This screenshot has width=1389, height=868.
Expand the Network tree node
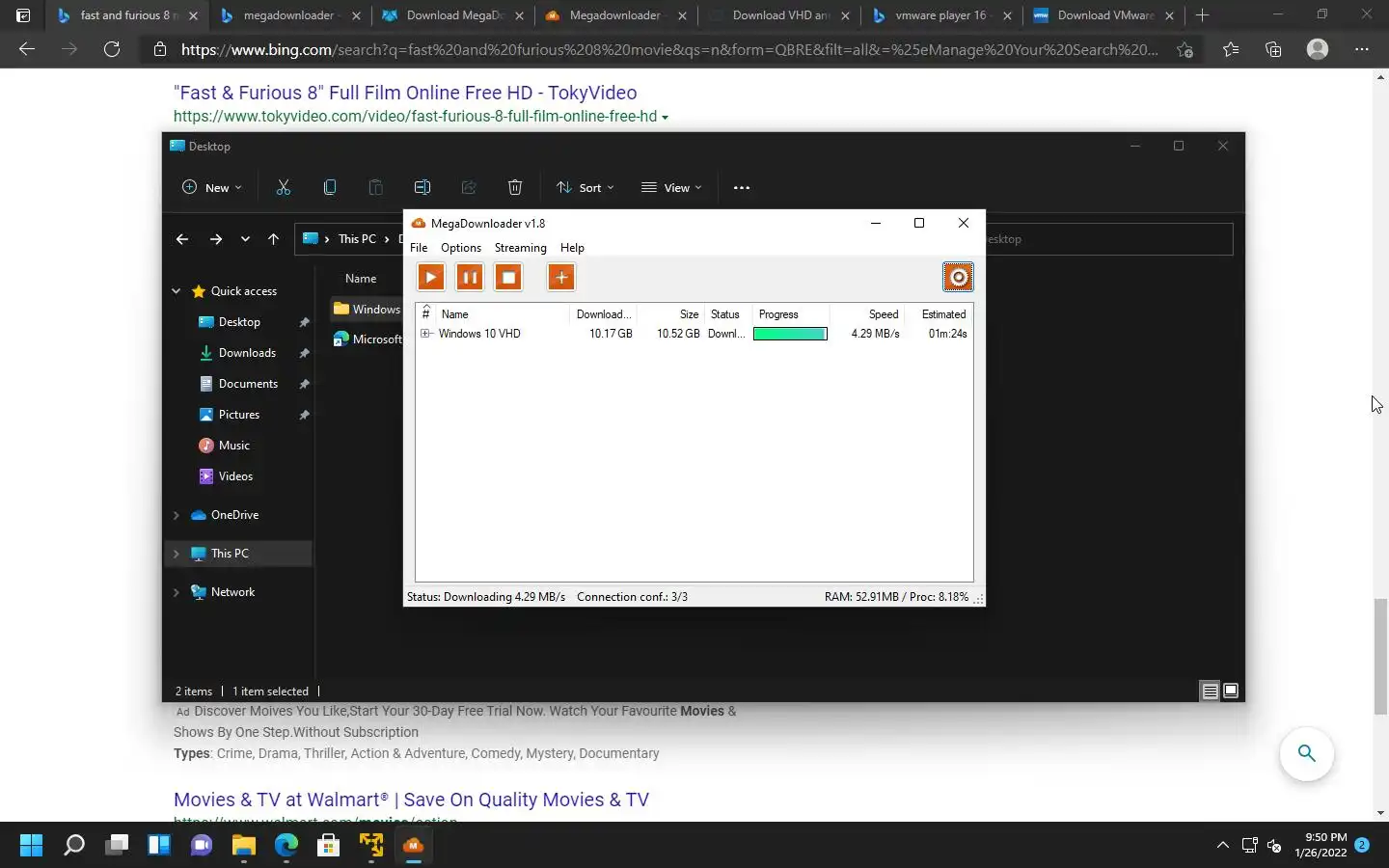point(177,592)
